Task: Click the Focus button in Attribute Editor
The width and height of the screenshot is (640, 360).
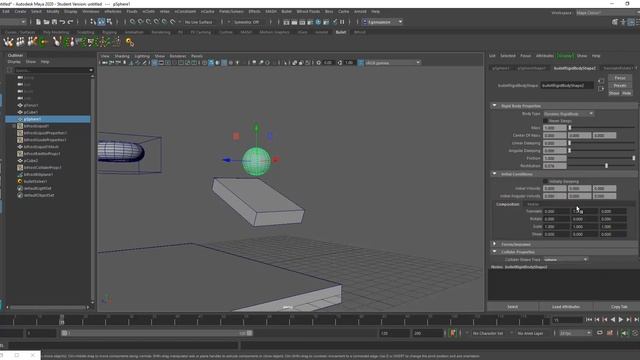Action: coord(620,78)
